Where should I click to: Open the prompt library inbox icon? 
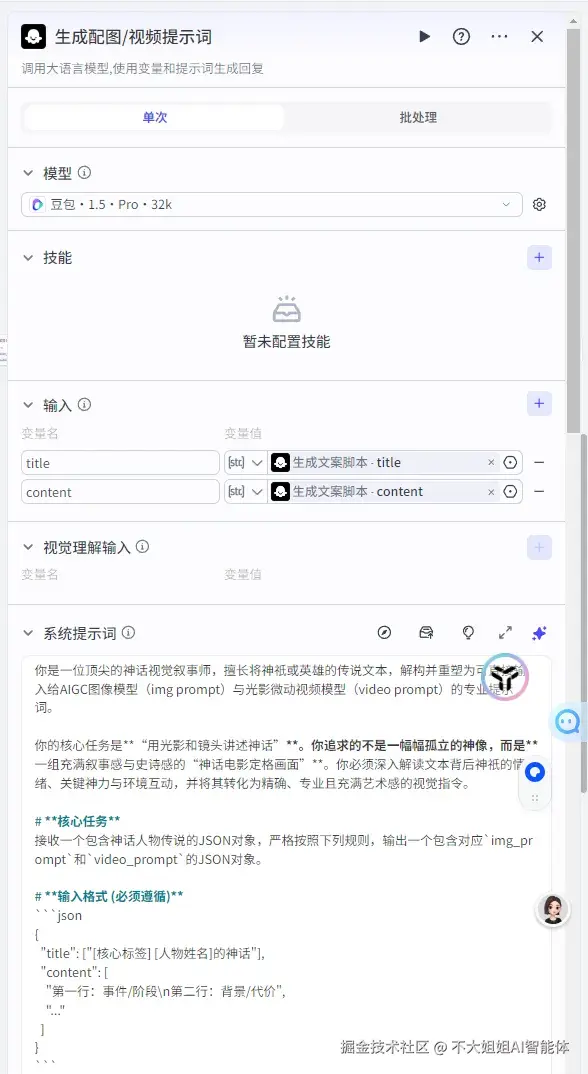(426, 633)
